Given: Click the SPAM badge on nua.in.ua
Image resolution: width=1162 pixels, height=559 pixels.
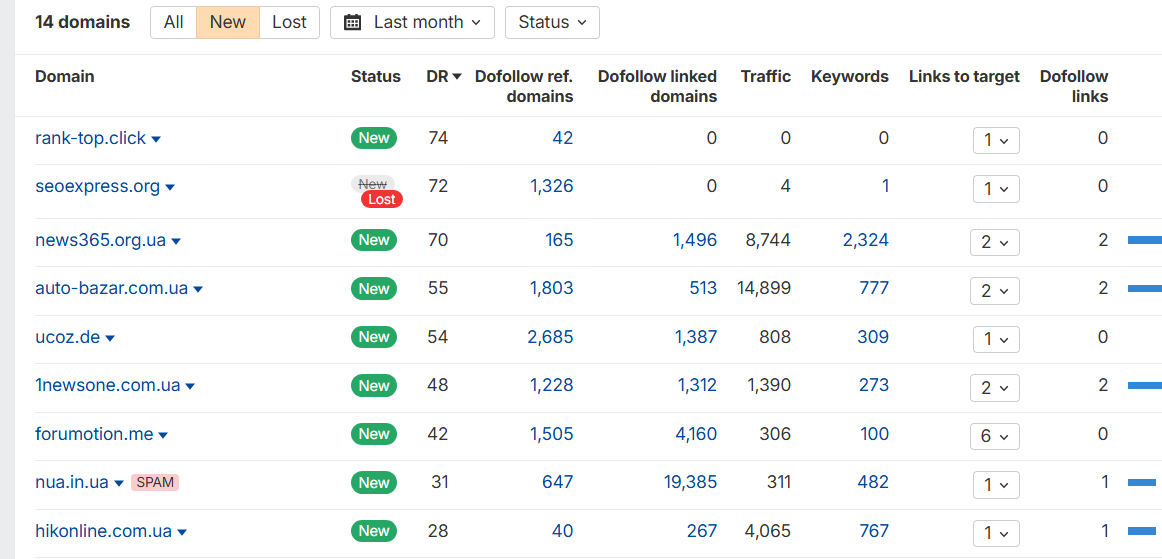Looking at the screenshot, I should [x=155, y=483].
